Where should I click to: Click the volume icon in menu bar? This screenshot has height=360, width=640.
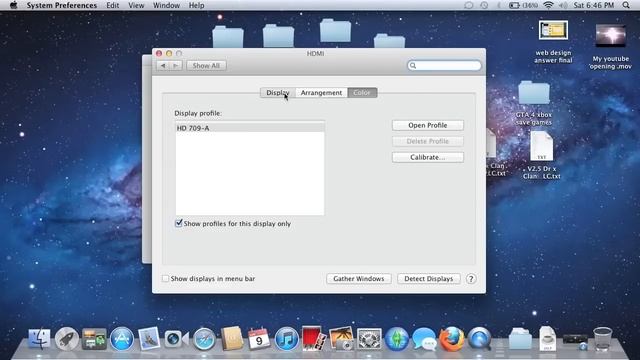pos(563,5)
